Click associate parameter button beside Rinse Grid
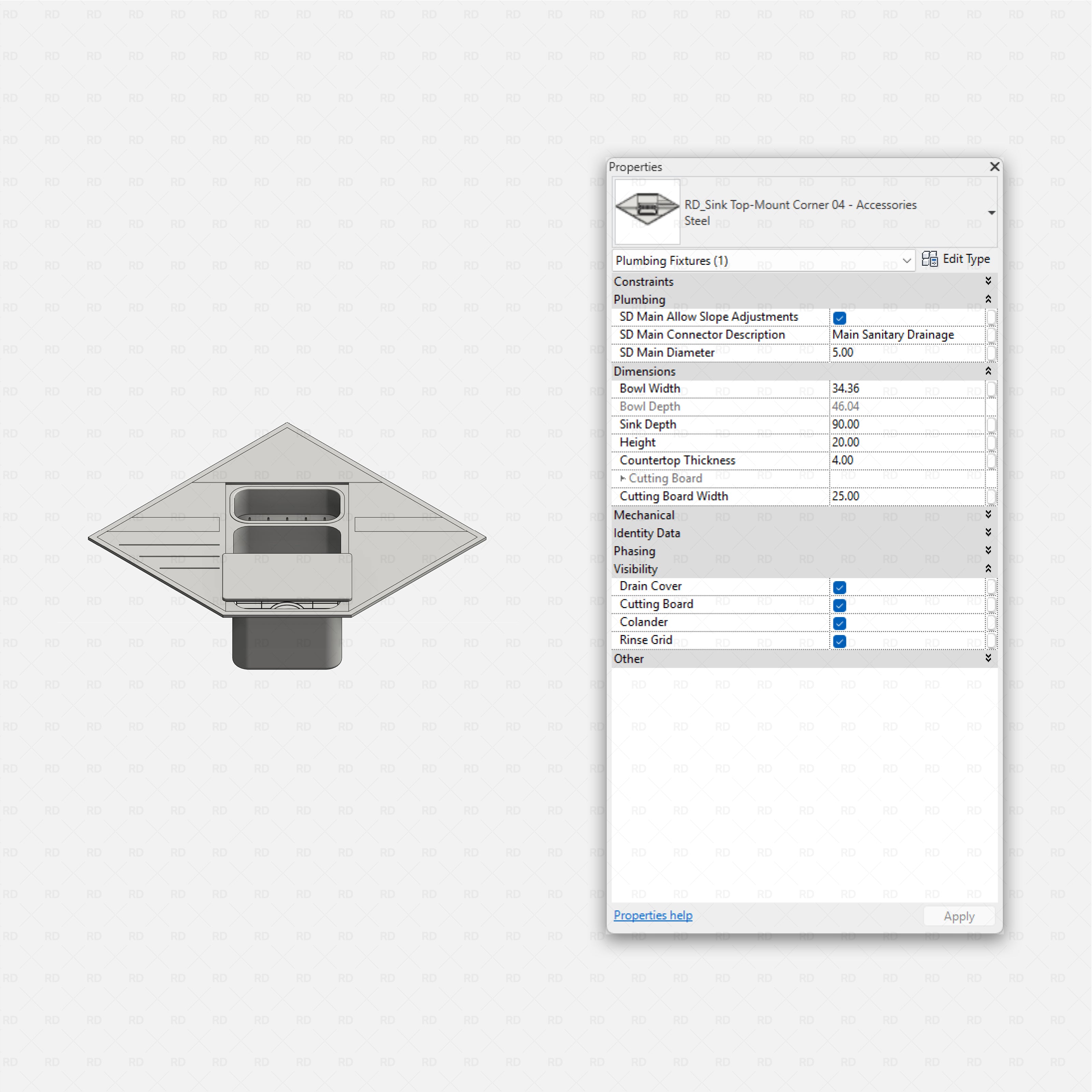 992,641
